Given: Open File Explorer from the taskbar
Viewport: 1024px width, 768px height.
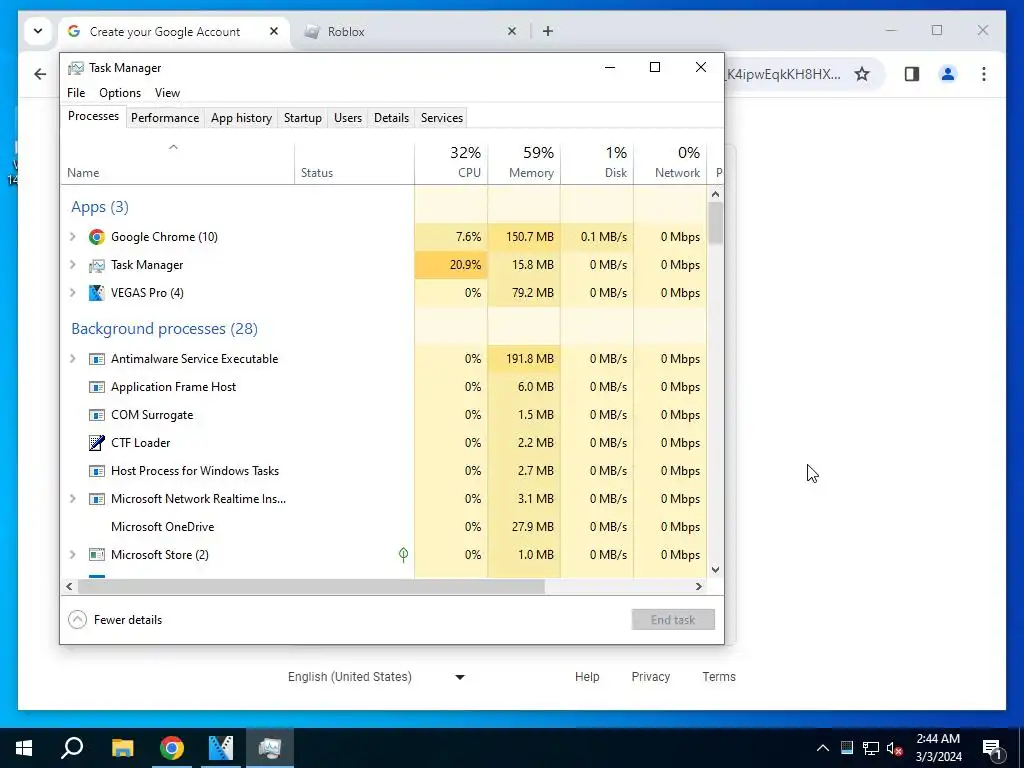Looking at the screenshot, I should 122,748.
